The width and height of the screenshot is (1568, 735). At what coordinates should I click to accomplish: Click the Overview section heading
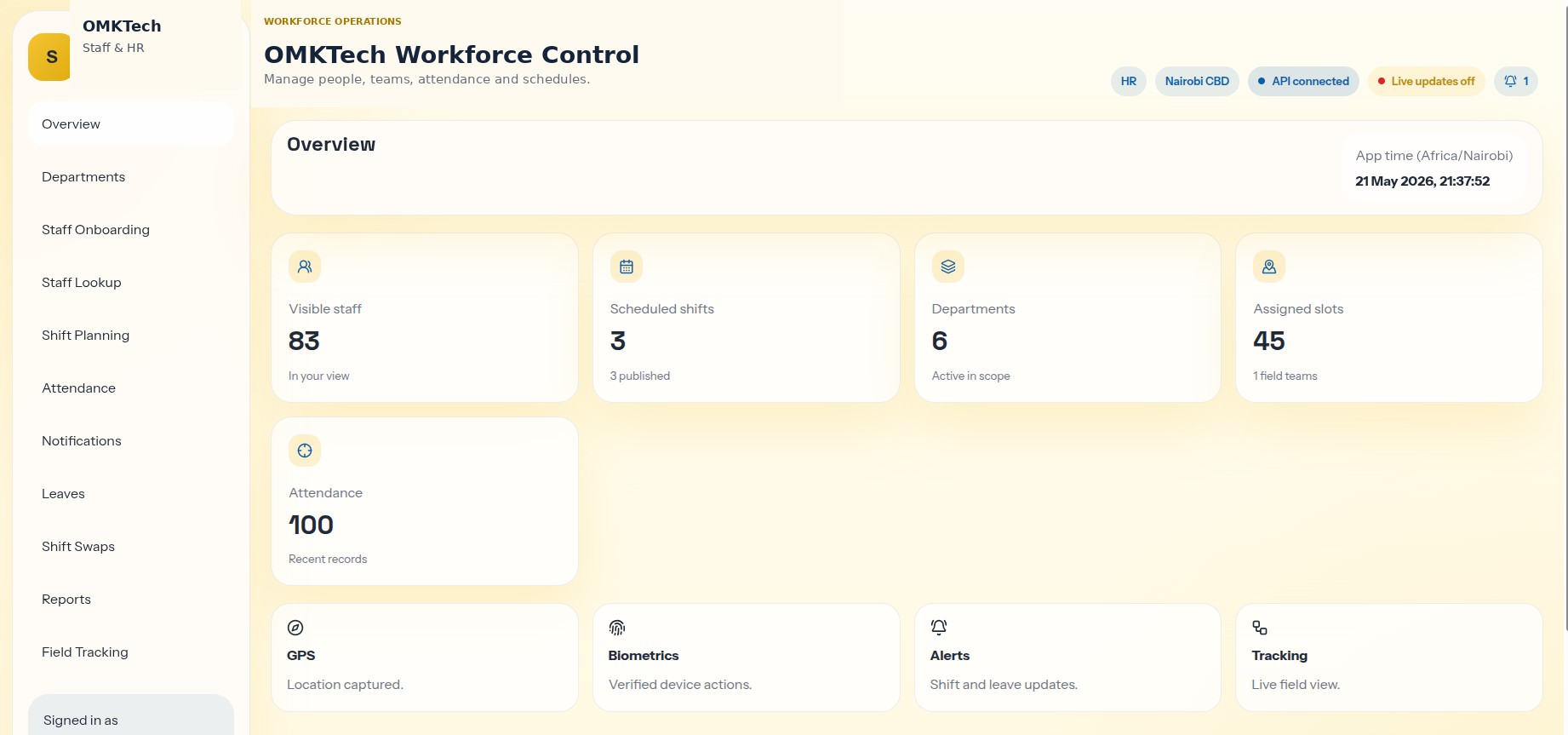pos(331,145)
